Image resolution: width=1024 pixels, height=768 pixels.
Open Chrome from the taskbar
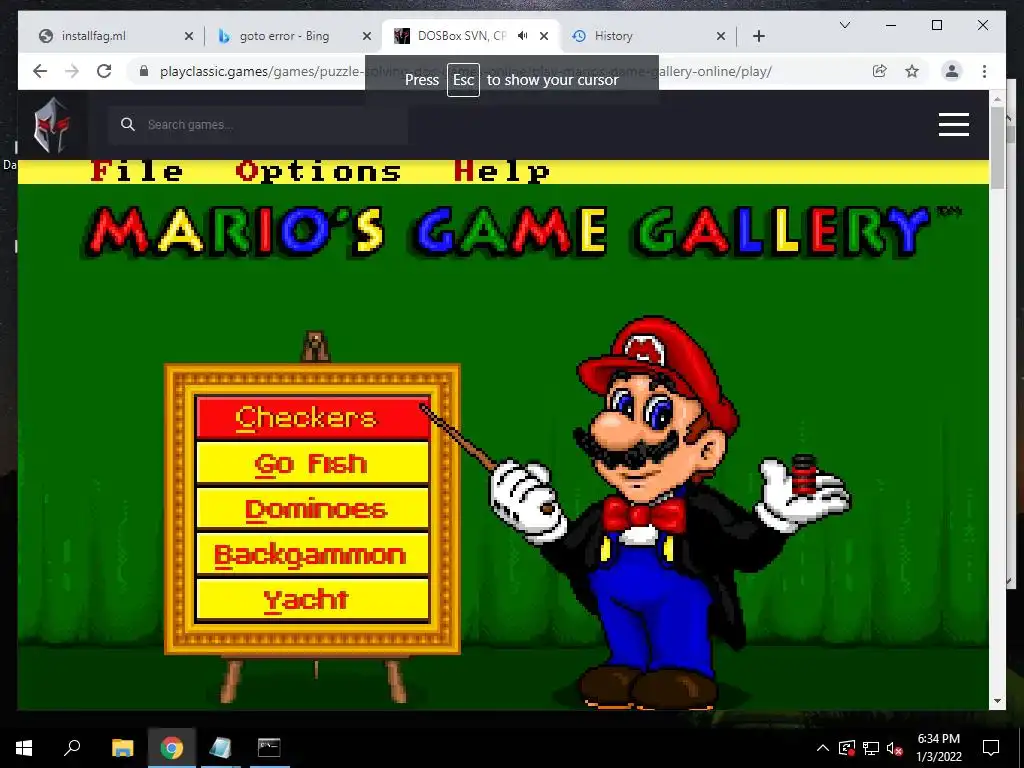pos(171,747)
